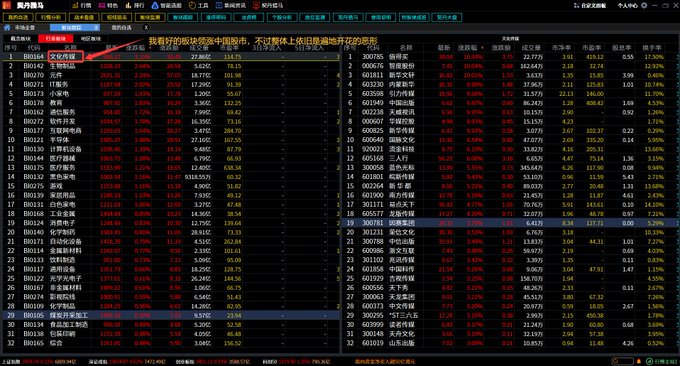Open the 行情 quotes menu icon

tap(76, 6)
